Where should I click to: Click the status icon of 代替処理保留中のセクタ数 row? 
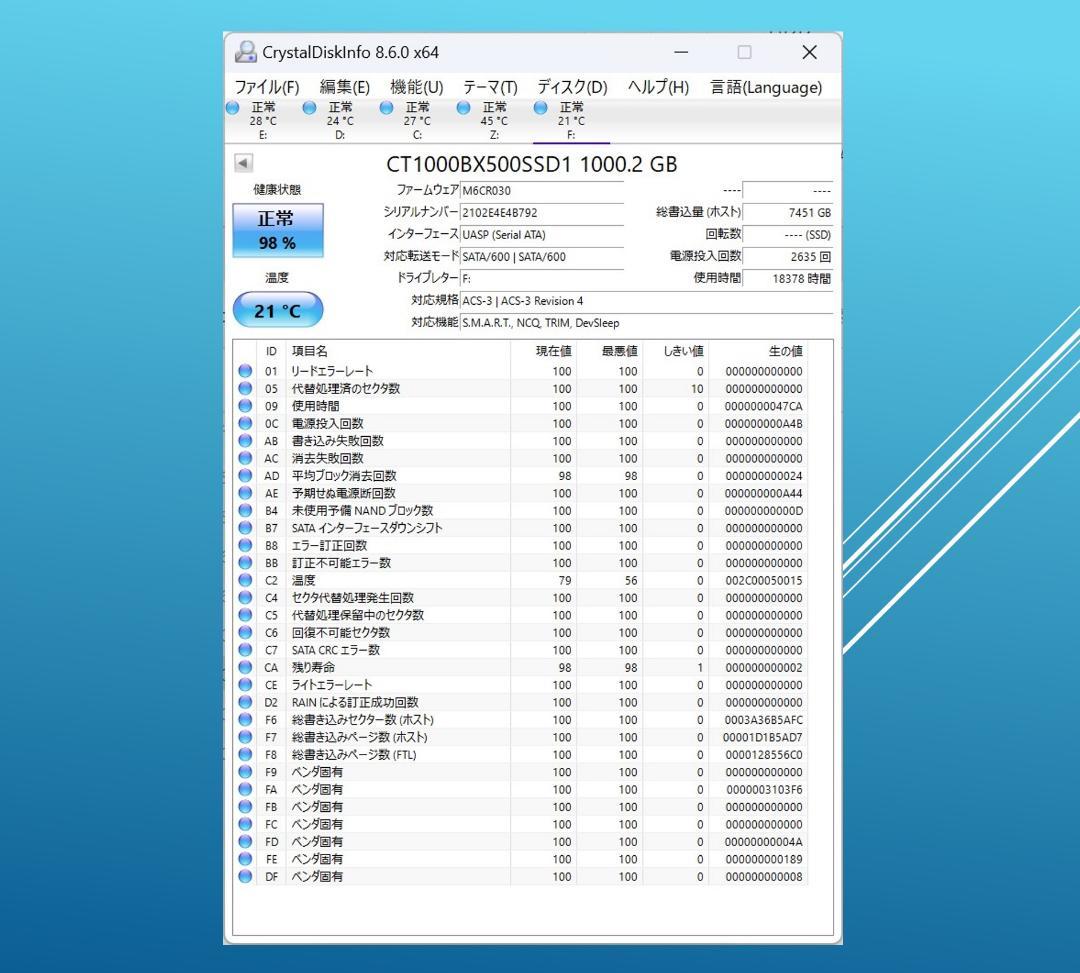(x=245, y=615)
